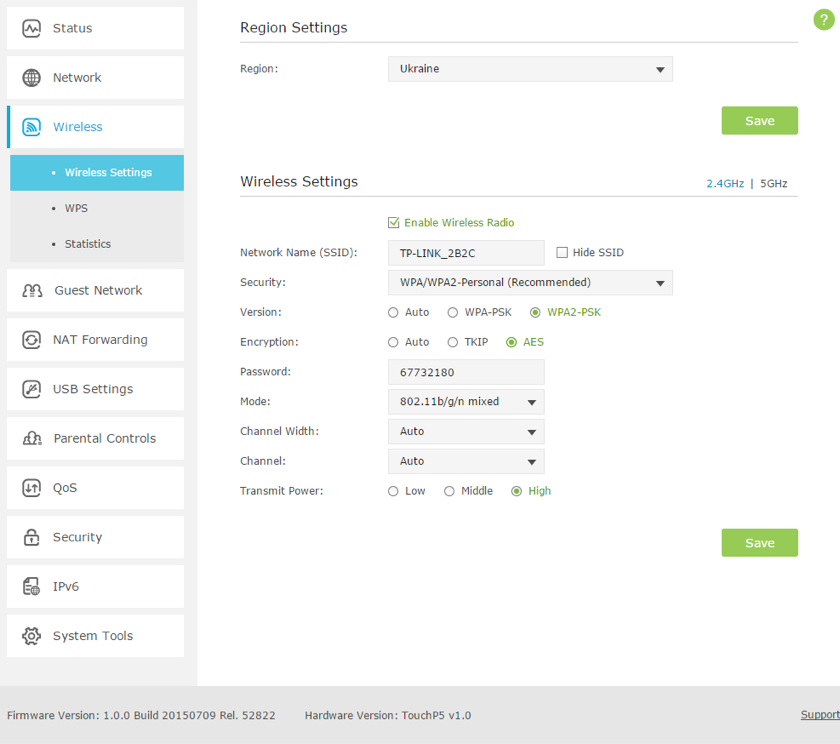Open System Tools gear icon
This screenshot has width=840, height=744.
click(31, 636)
